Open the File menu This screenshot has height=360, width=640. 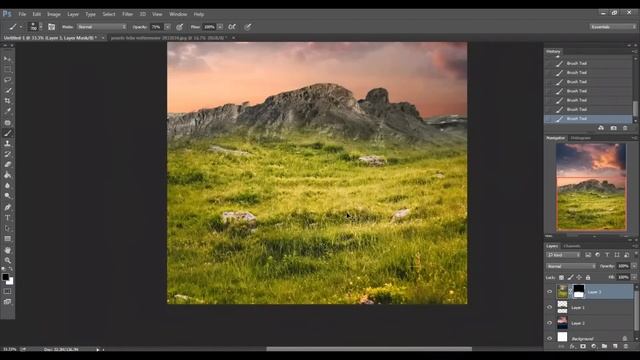click(22, 14)
